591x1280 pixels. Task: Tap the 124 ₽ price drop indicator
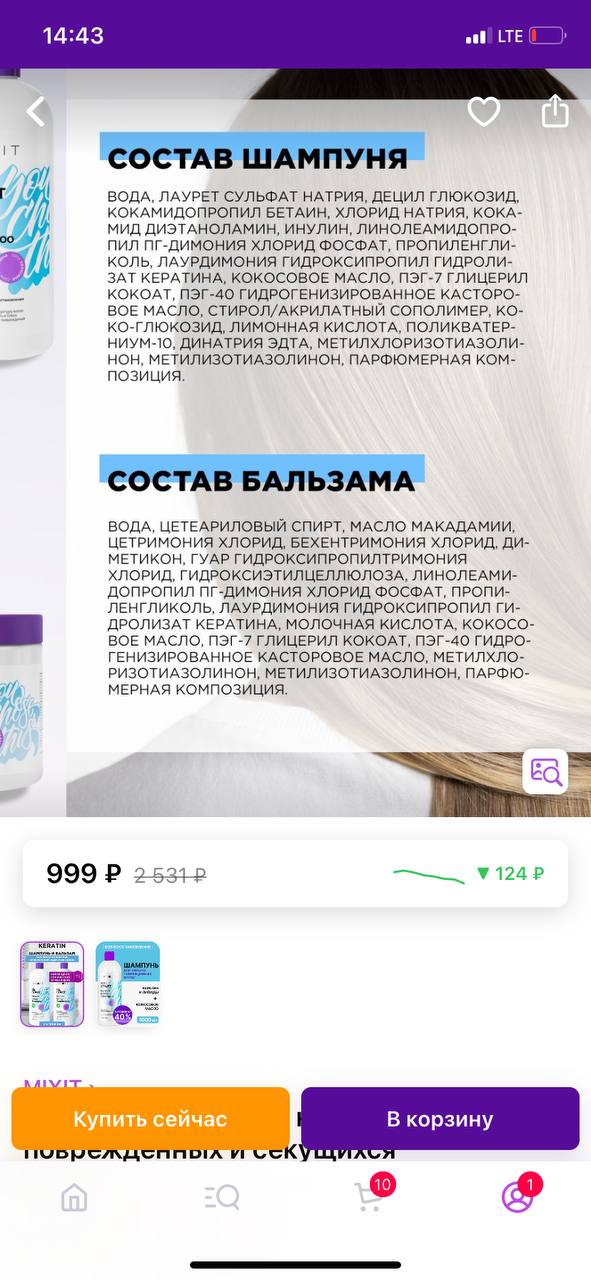(510, 874)
